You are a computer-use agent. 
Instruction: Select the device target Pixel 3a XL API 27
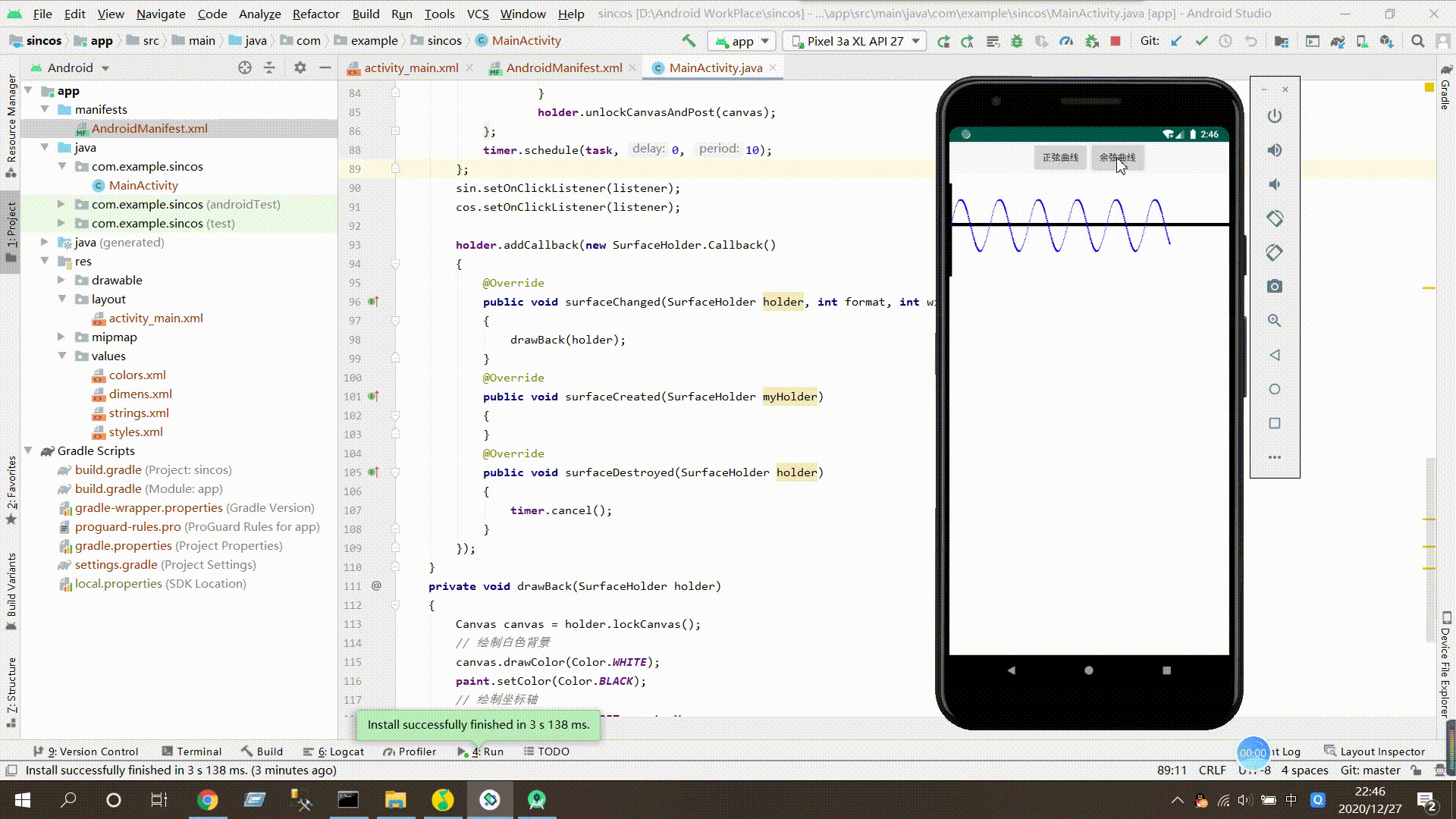[853, 40]
